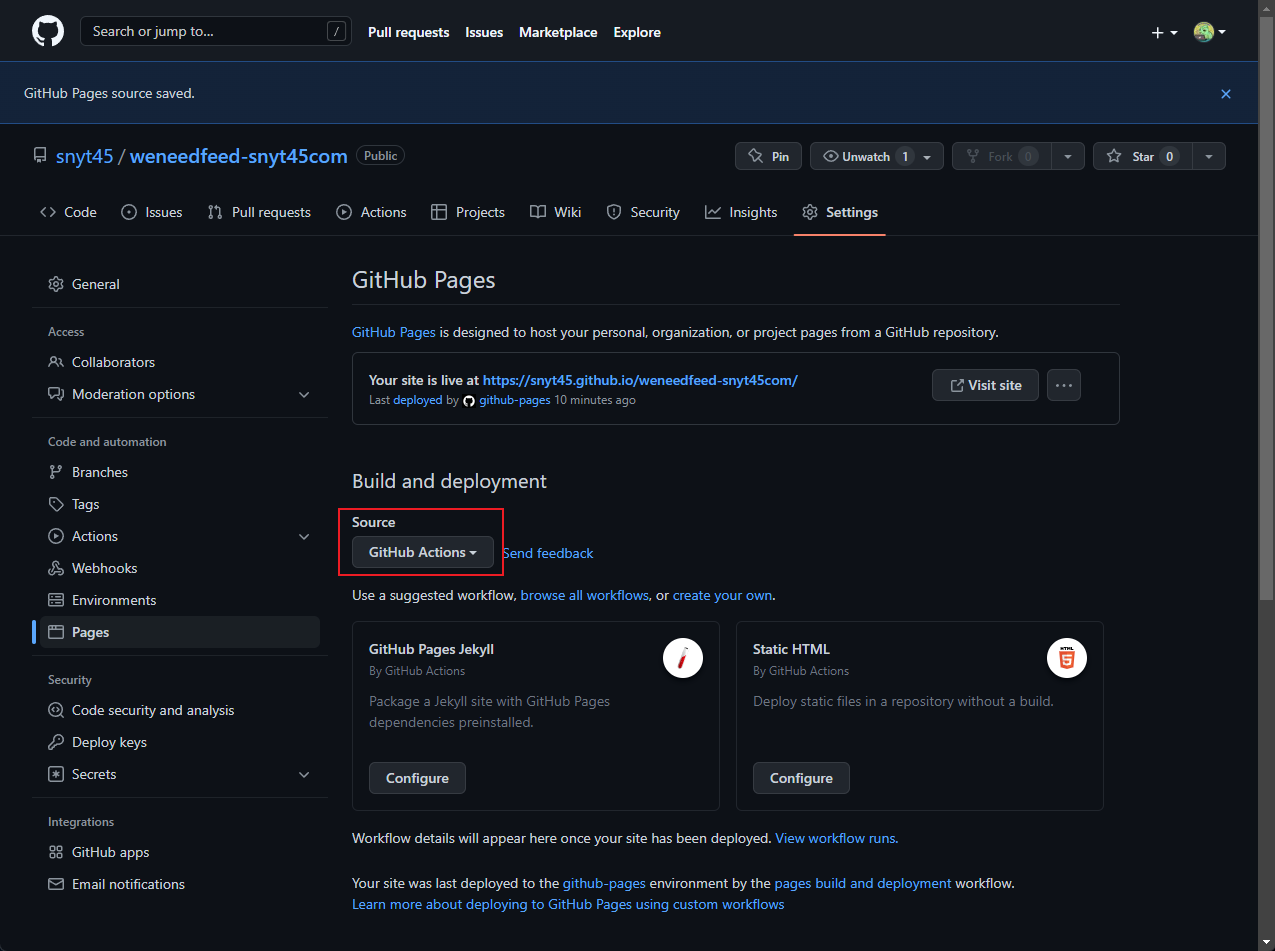Star this repository
This screenshot has width=1275, height=951.
tap(1143, 157)
